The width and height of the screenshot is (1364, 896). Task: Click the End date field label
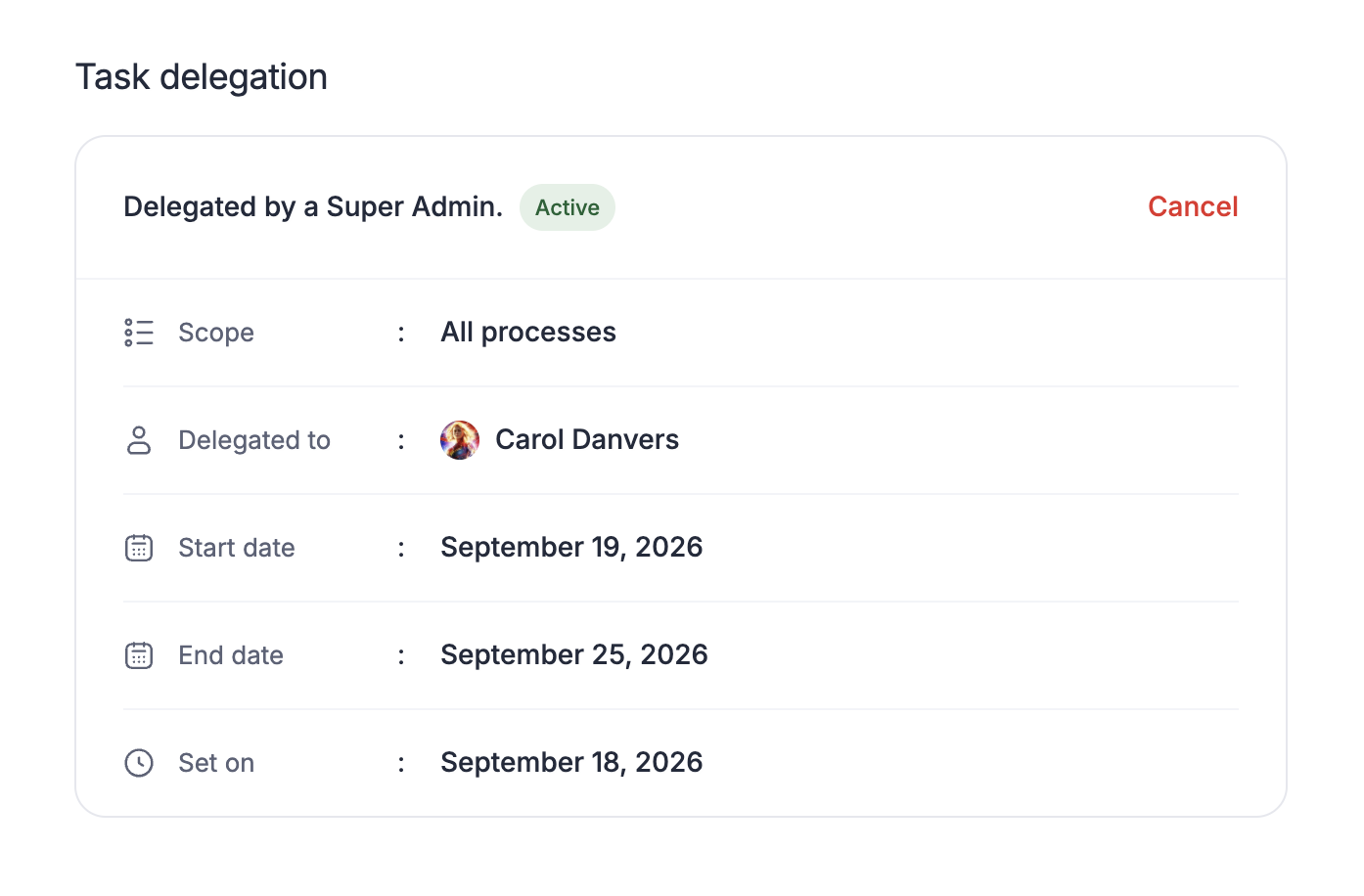point(231,655)
